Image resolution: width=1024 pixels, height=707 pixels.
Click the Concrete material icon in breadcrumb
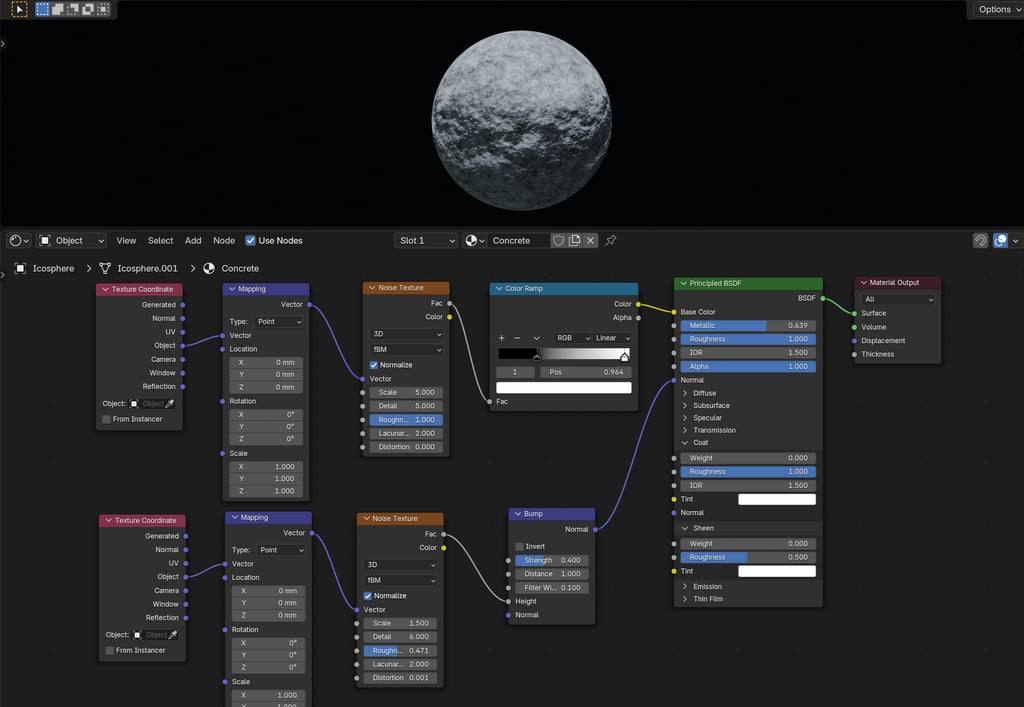pos(209,268)
